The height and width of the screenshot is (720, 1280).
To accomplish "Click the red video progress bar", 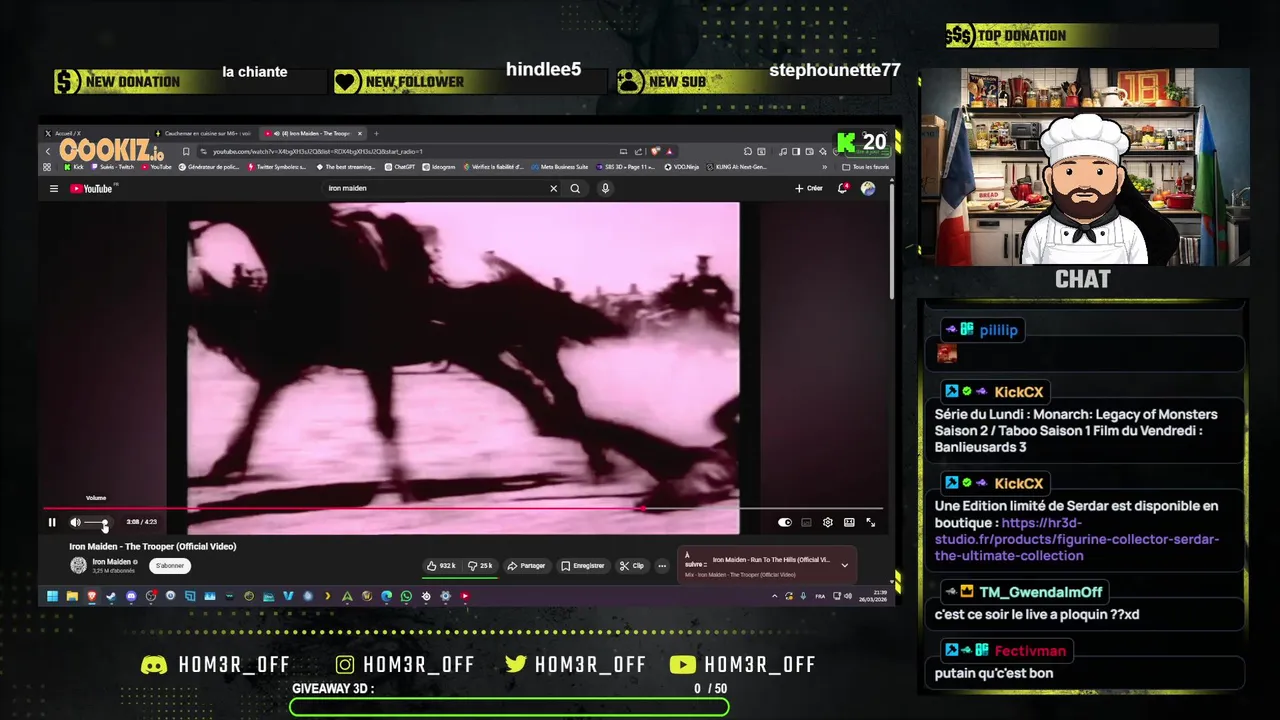I will [462, 508].
